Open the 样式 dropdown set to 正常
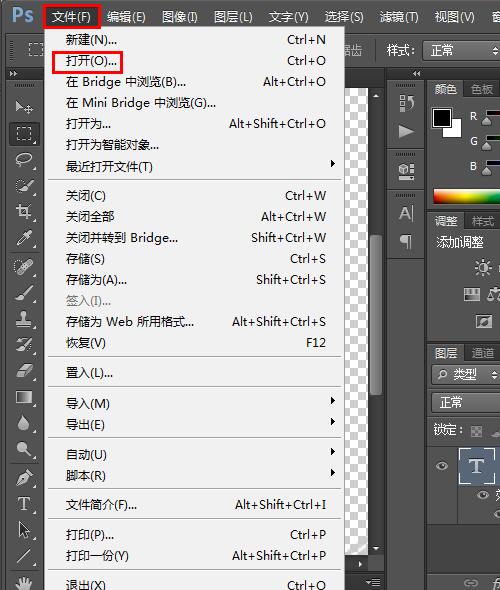This screenshot has height=590, width=500. (x=461, y=50)
